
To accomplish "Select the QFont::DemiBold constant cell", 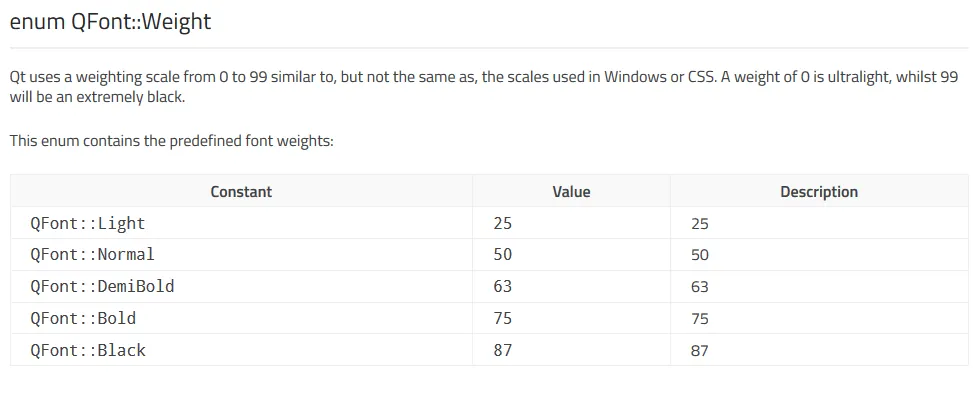I will 103,287.
